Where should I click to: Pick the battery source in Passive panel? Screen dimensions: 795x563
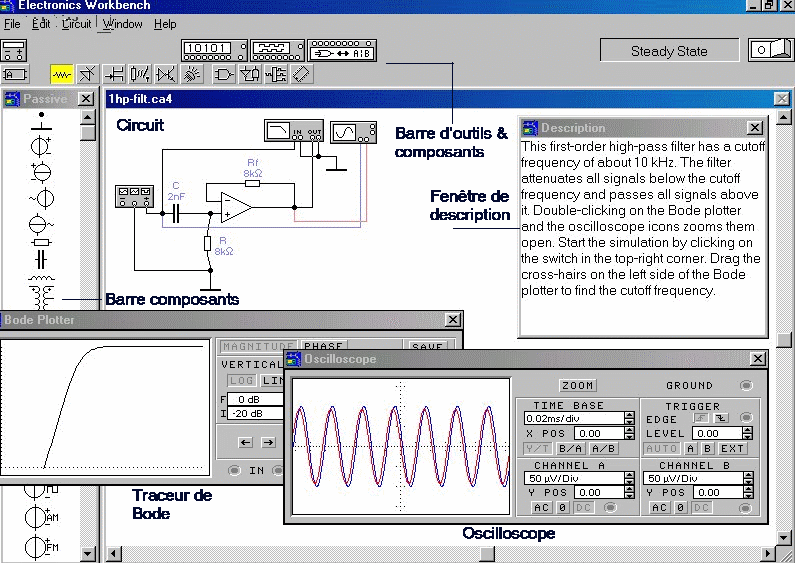pos(41,147)
